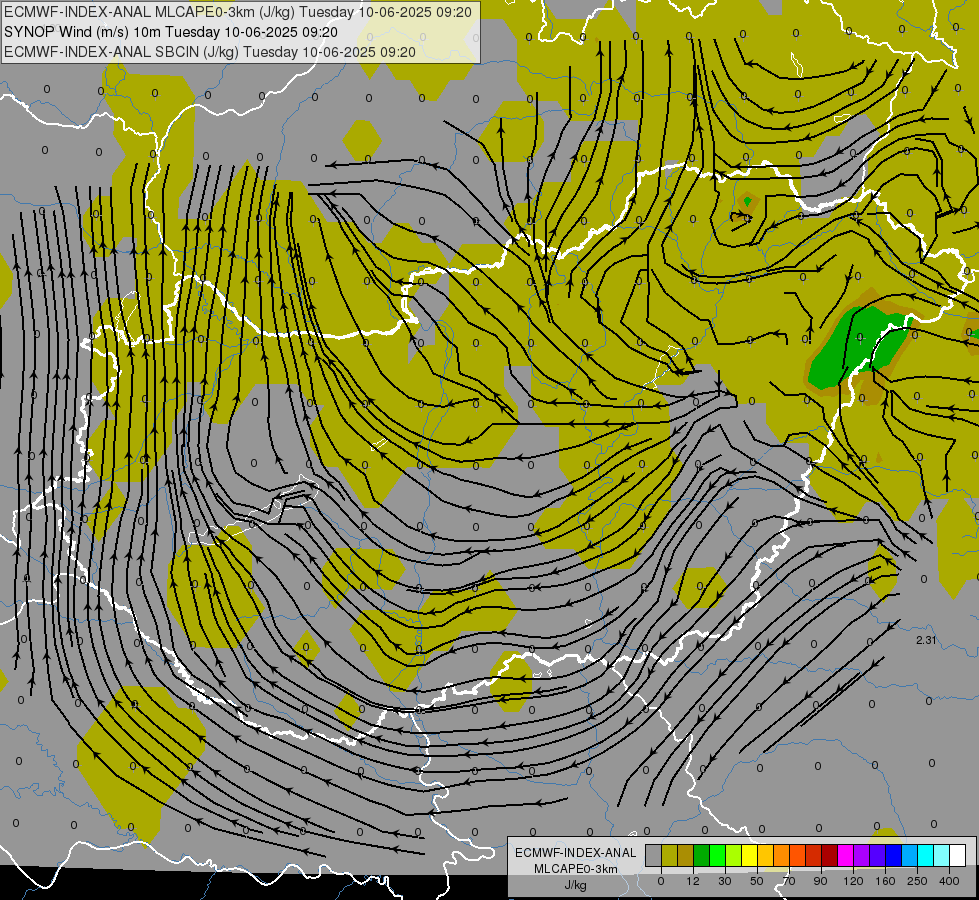
Task: Click the SYNOP Wind 10m header line
Action: [170, 32]
